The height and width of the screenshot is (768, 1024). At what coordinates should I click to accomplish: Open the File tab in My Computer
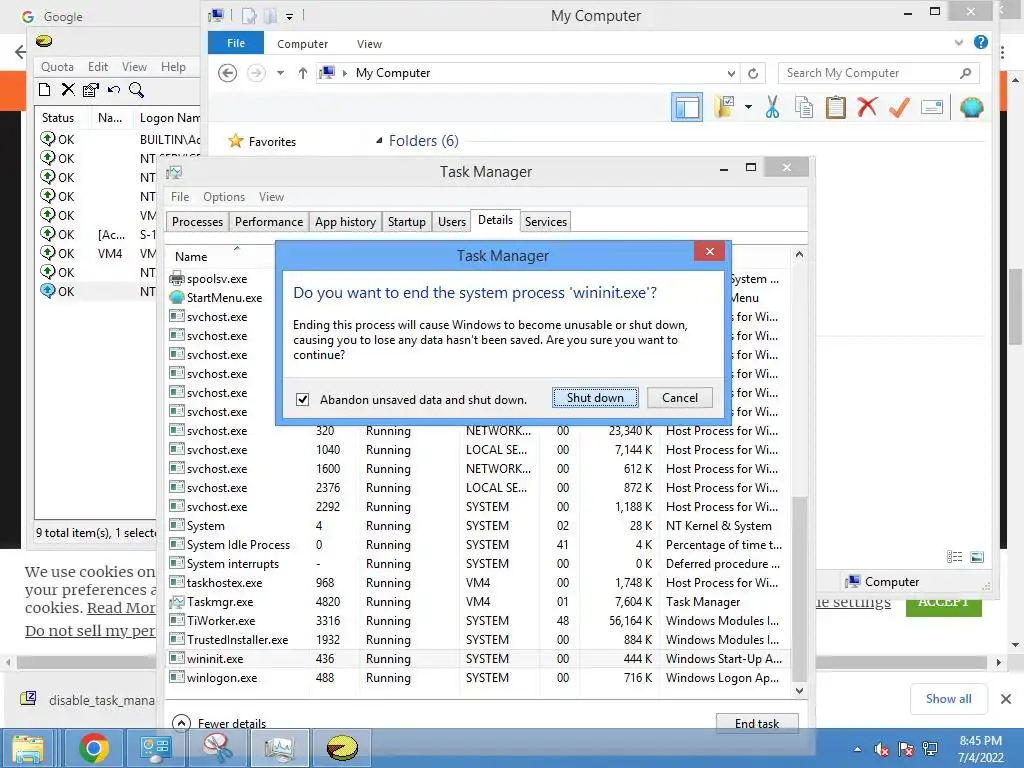[x=236, y=43]
